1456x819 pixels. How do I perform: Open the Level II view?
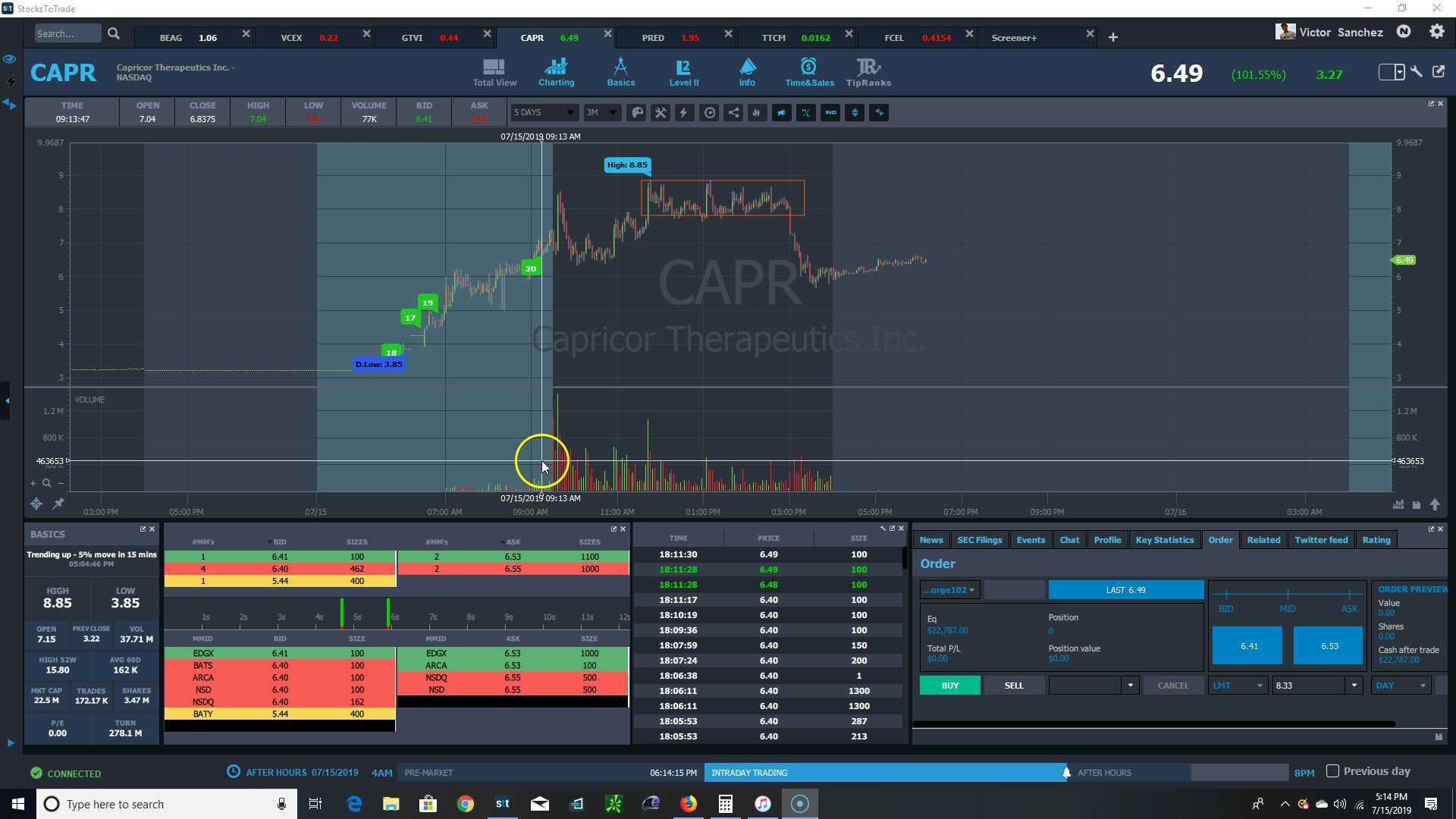(683, 73)
